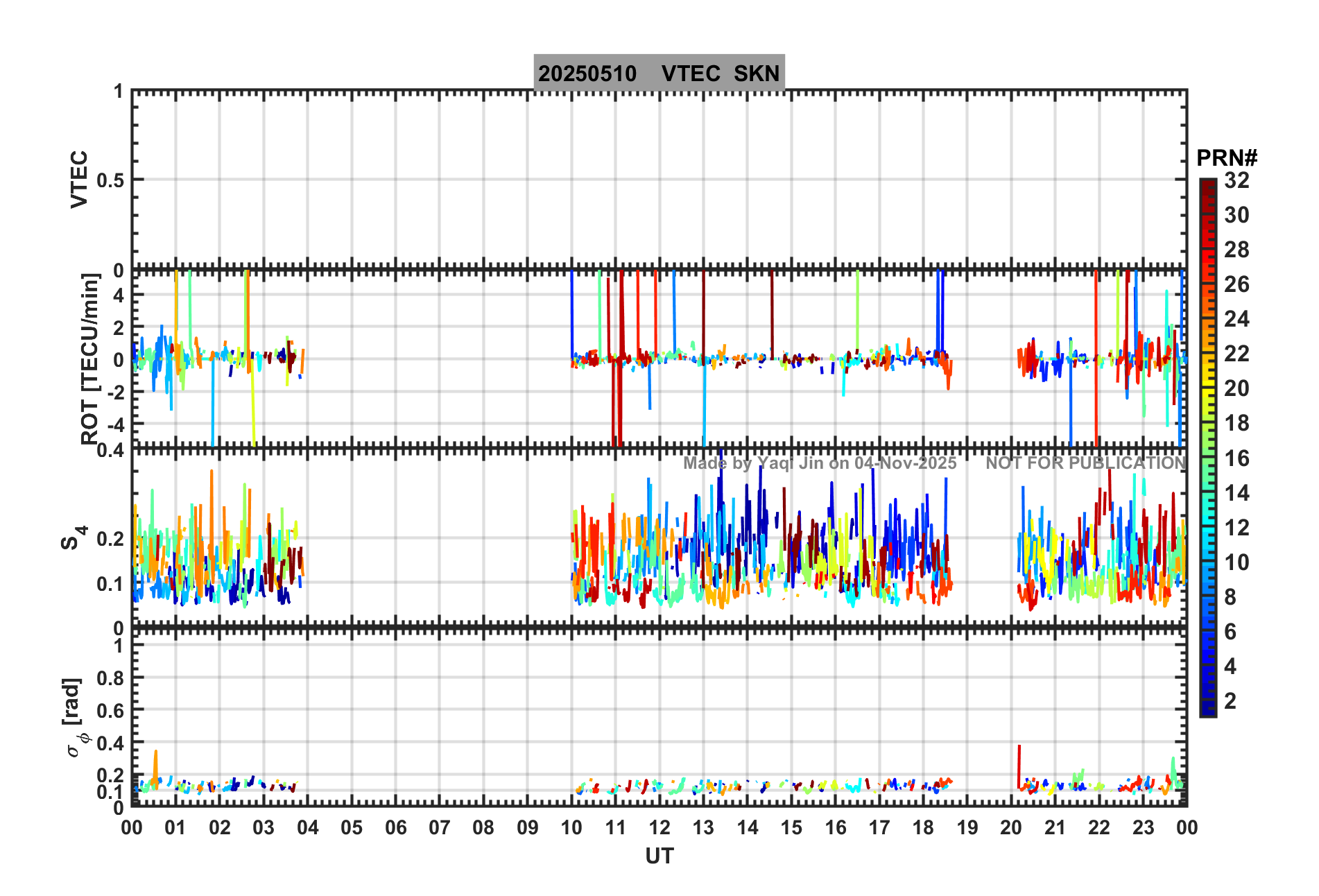
Task: Click the UT x-axis label
Action: point(659,856)
